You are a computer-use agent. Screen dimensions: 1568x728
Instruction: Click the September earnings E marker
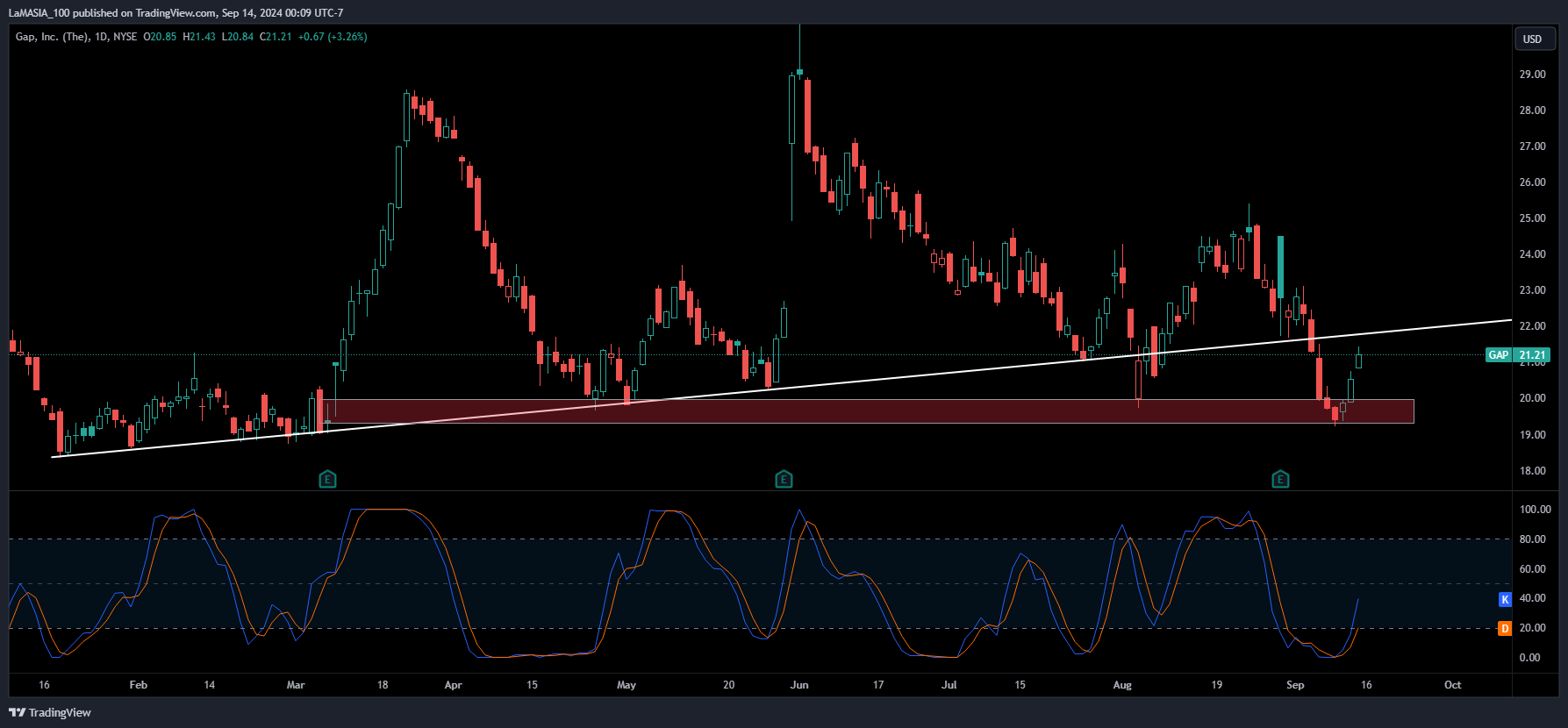[1281, 479]
